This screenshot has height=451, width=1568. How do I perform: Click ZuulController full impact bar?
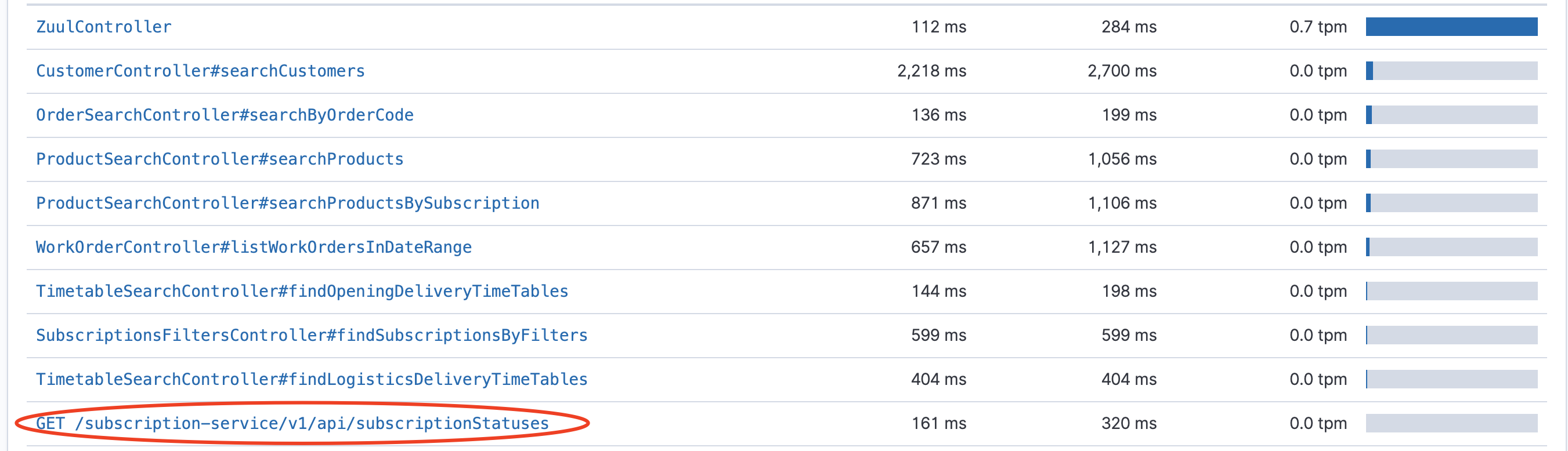(1451, 27)
